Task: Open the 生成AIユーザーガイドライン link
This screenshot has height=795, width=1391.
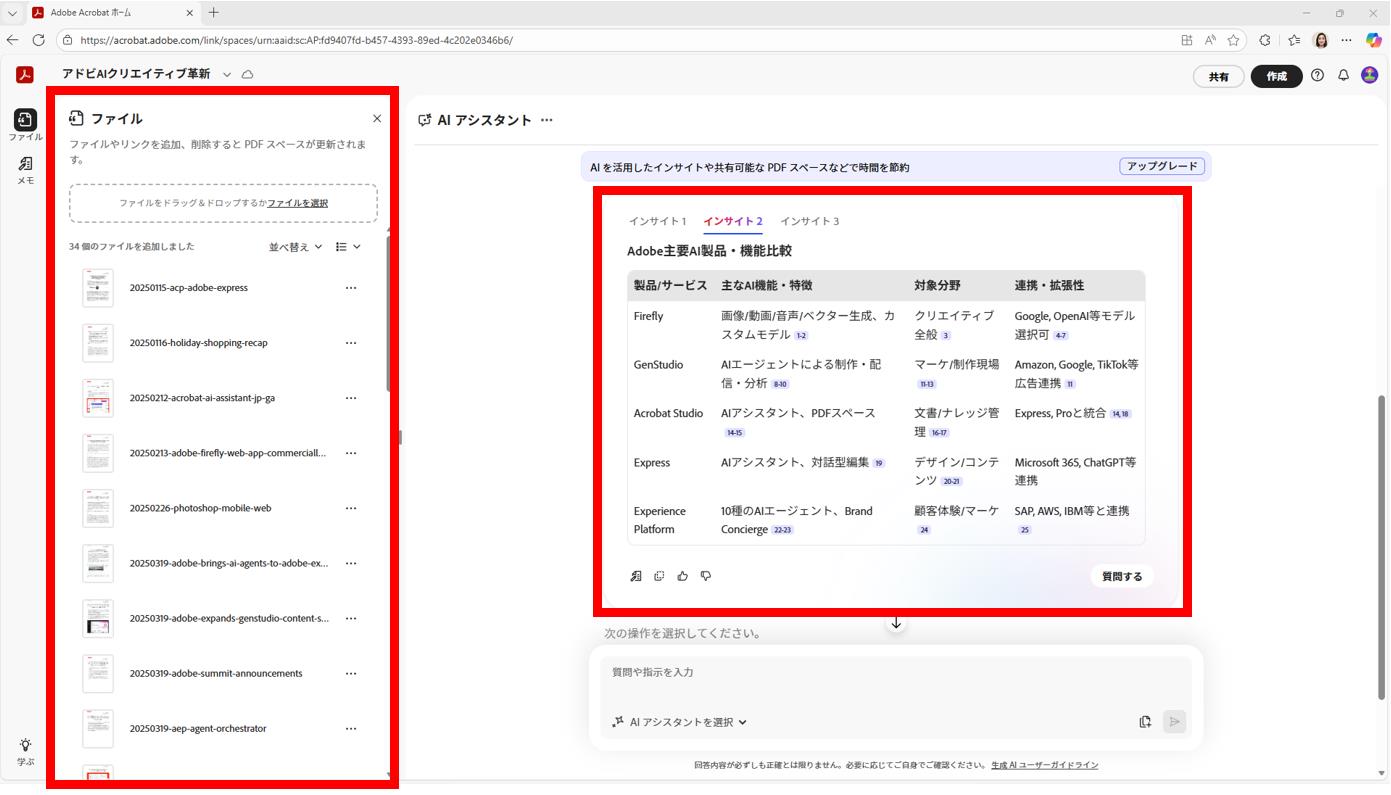Action: click(1043, 765)
